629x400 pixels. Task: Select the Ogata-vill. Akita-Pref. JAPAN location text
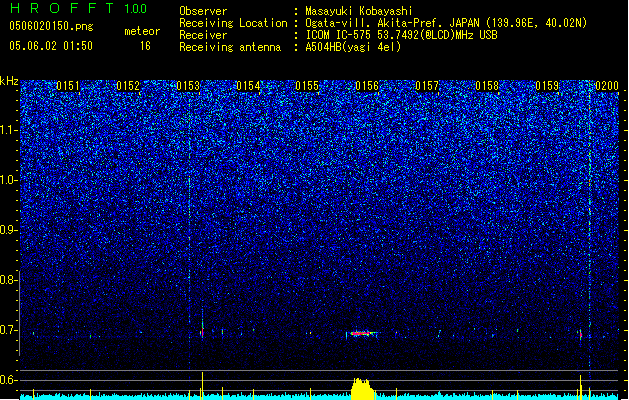tap(446, 23)
